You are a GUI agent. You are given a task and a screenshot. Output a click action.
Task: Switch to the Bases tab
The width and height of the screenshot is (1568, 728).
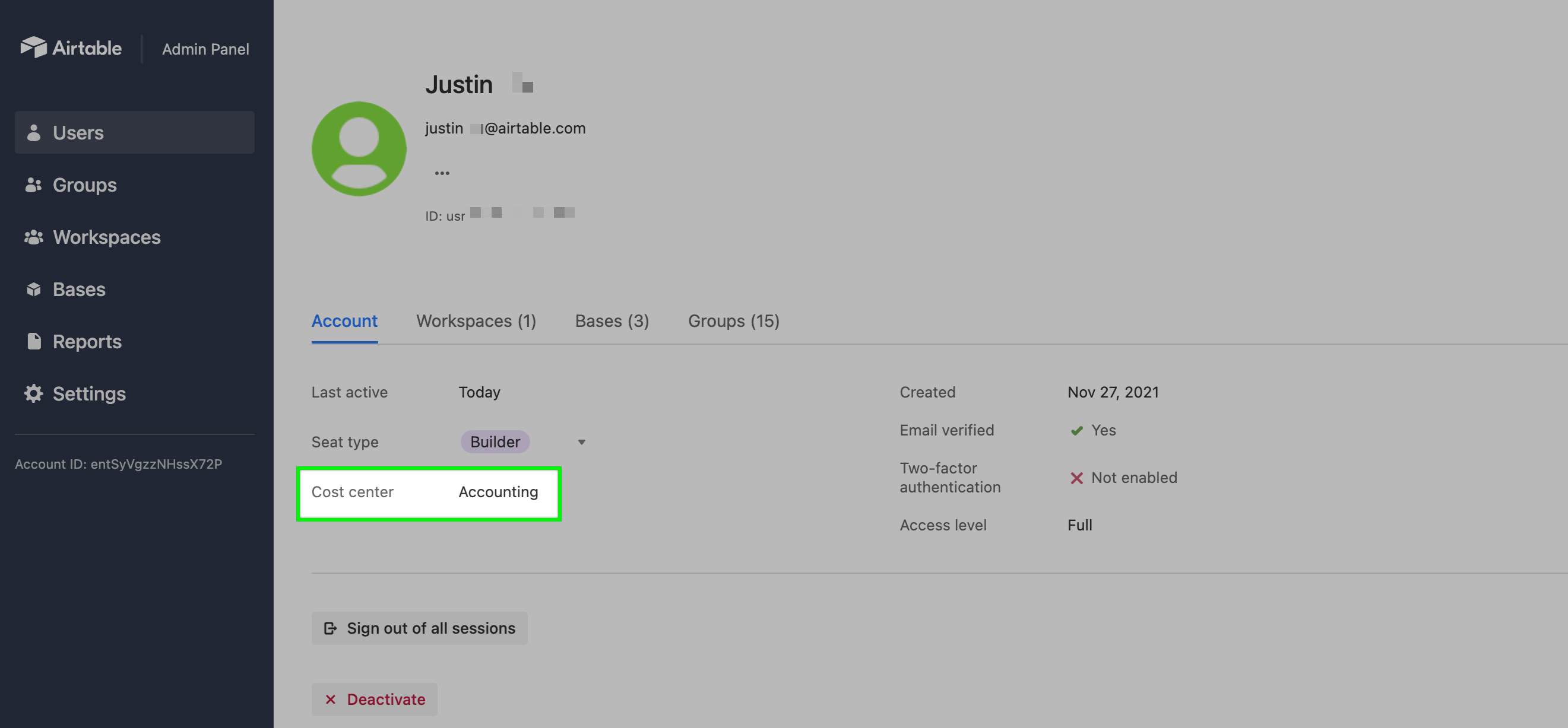(612, 319)
